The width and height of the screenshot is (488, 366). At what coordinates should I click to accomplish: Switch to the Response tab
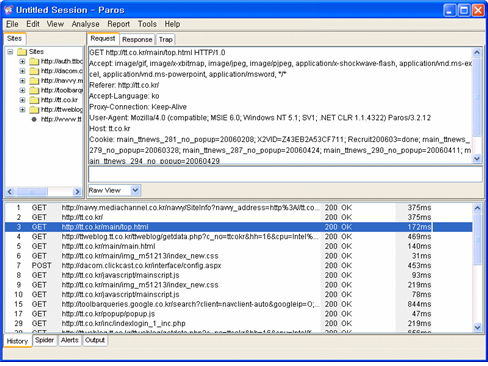point(137,40)
